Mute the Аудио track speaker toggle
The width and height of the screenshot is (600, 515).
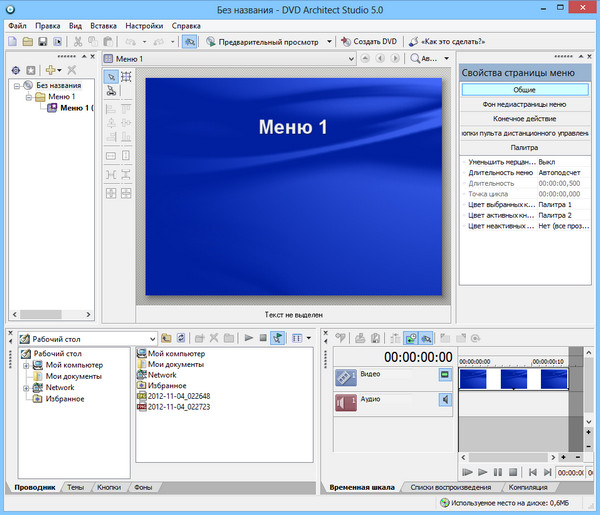445,401
